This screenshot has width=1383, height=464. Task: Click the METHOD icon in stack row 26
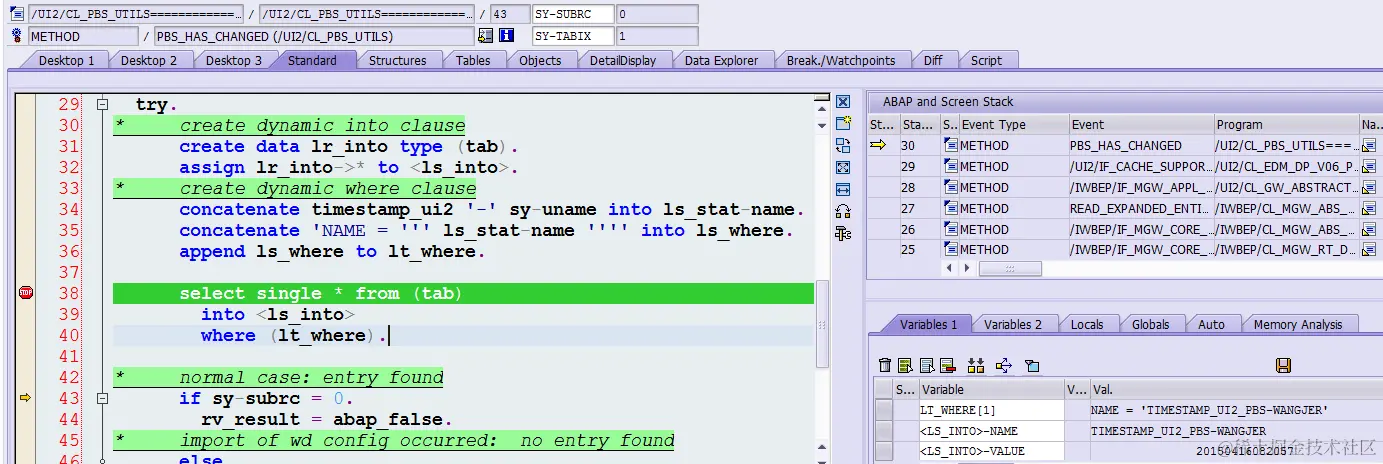[950, 230]
